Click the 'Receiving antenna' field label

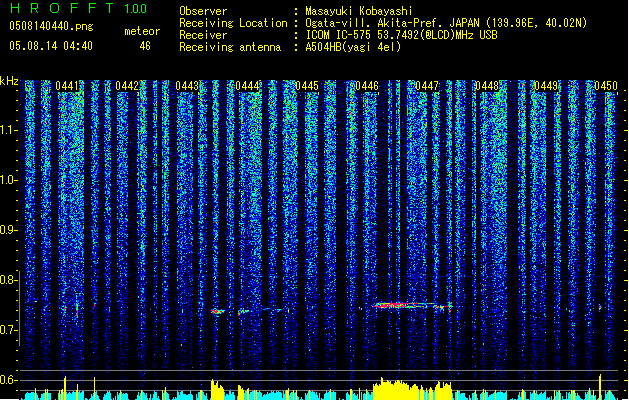pos(230,47)
